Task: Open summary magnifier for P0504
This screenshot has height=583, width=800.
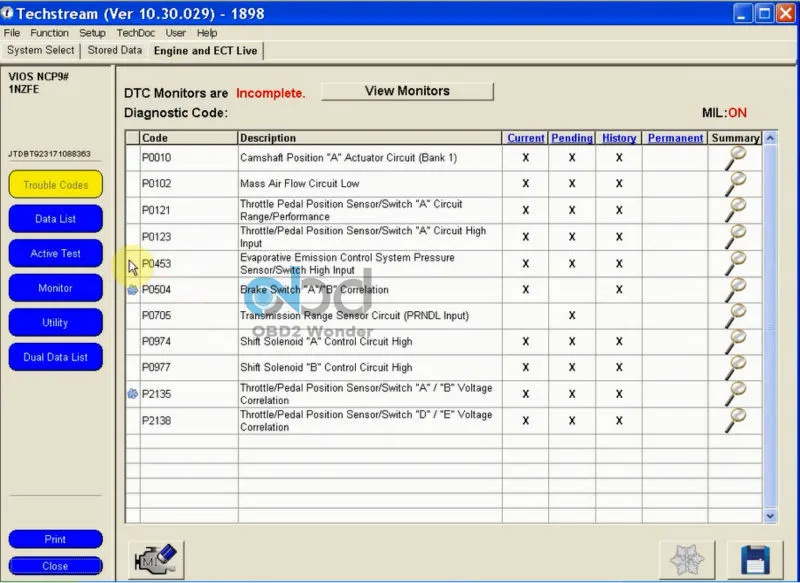Action: (x=735, y=290)
